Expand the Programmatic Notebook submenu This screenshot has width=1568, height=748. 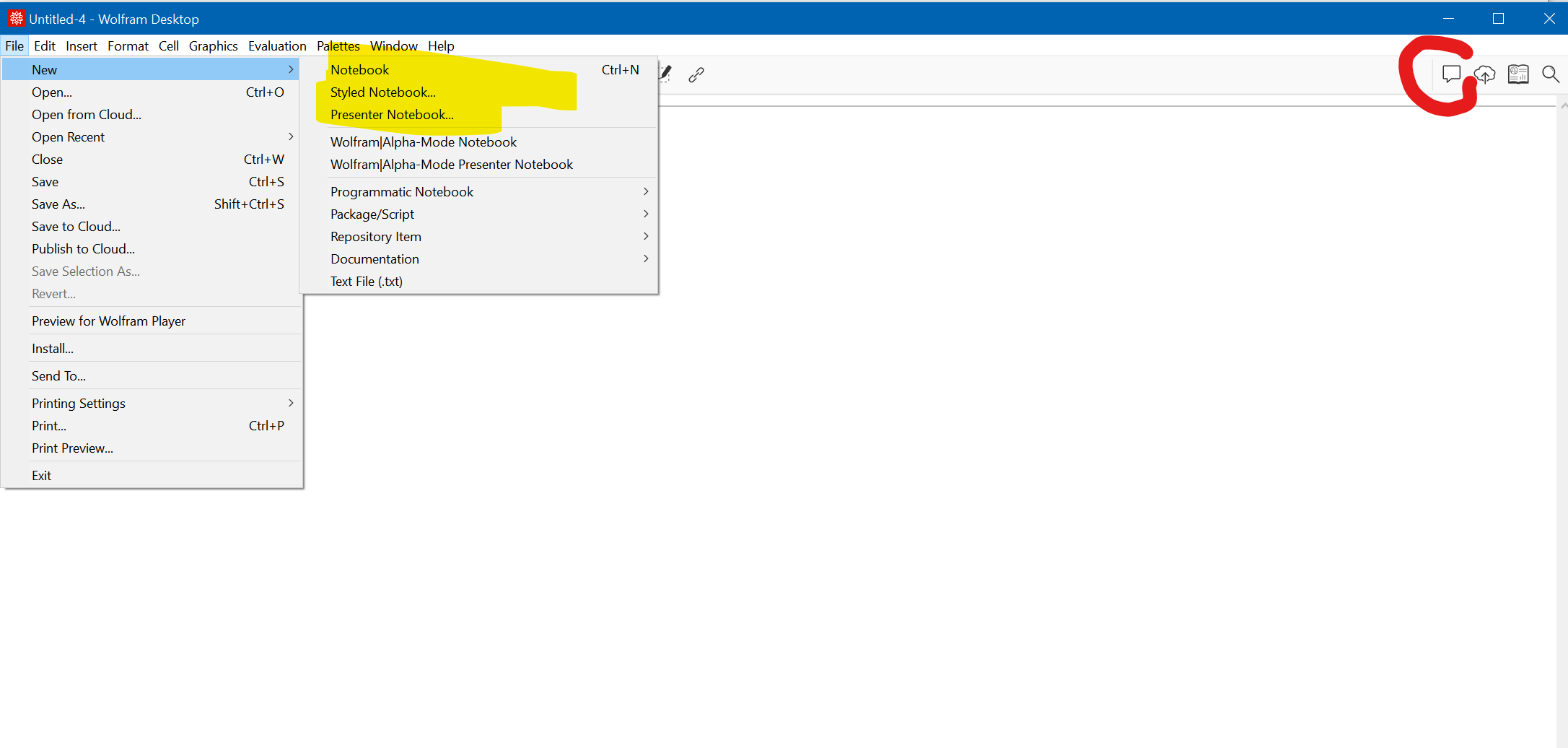(646, 191)
